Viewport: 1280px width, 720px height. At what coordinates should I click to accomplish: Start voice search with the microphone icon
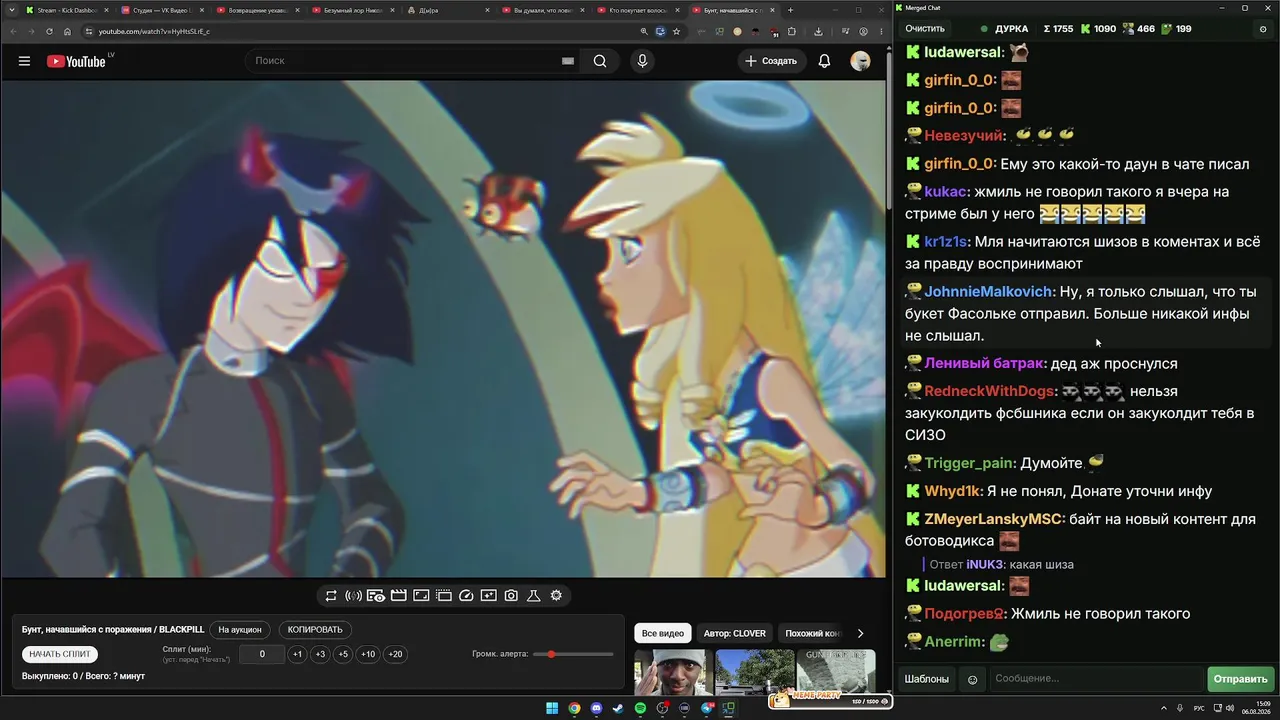[642, 61]
